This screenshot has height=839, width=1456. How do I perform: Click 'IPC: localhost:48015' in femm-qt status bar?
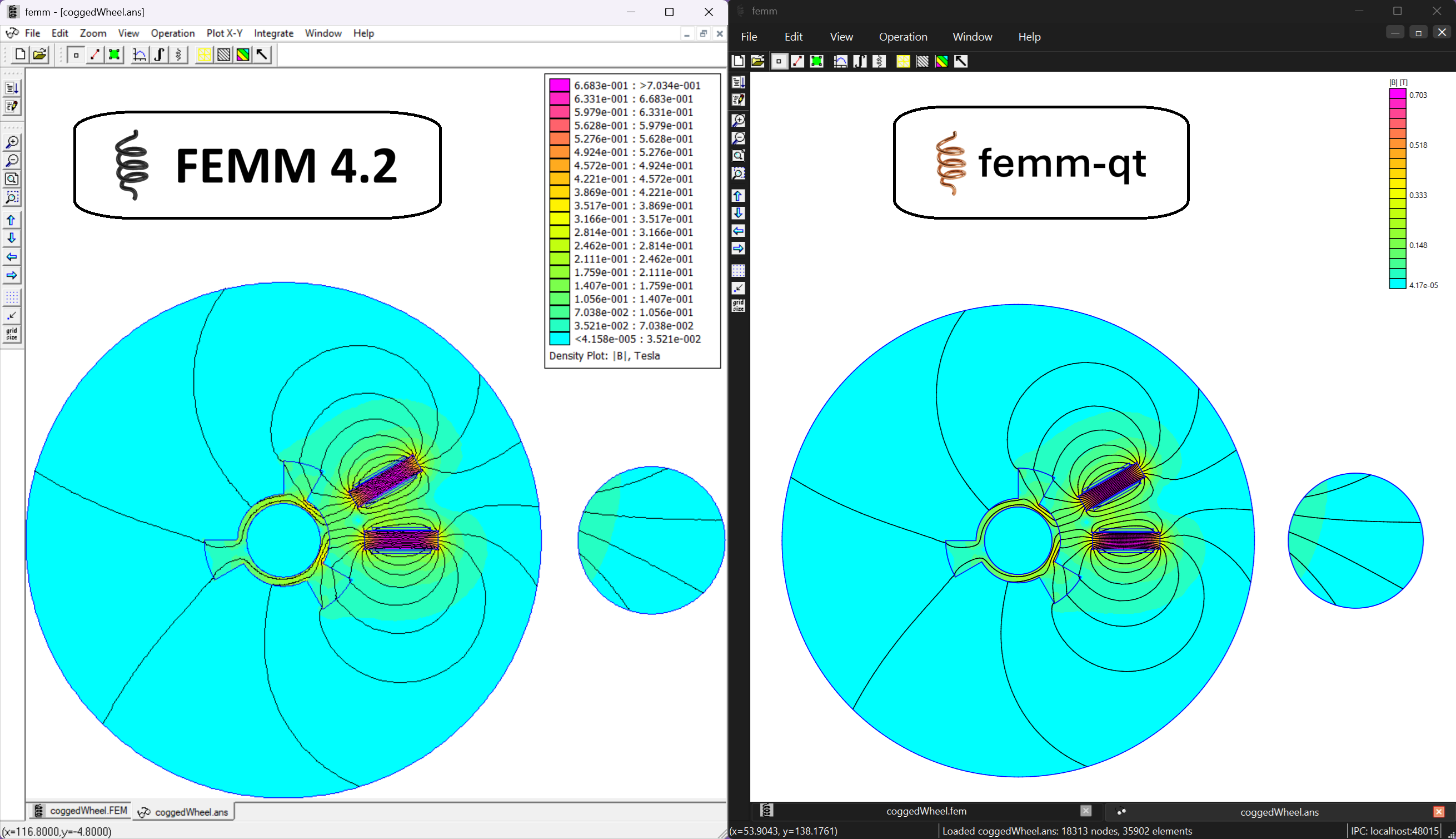(x=1395, y=831)
